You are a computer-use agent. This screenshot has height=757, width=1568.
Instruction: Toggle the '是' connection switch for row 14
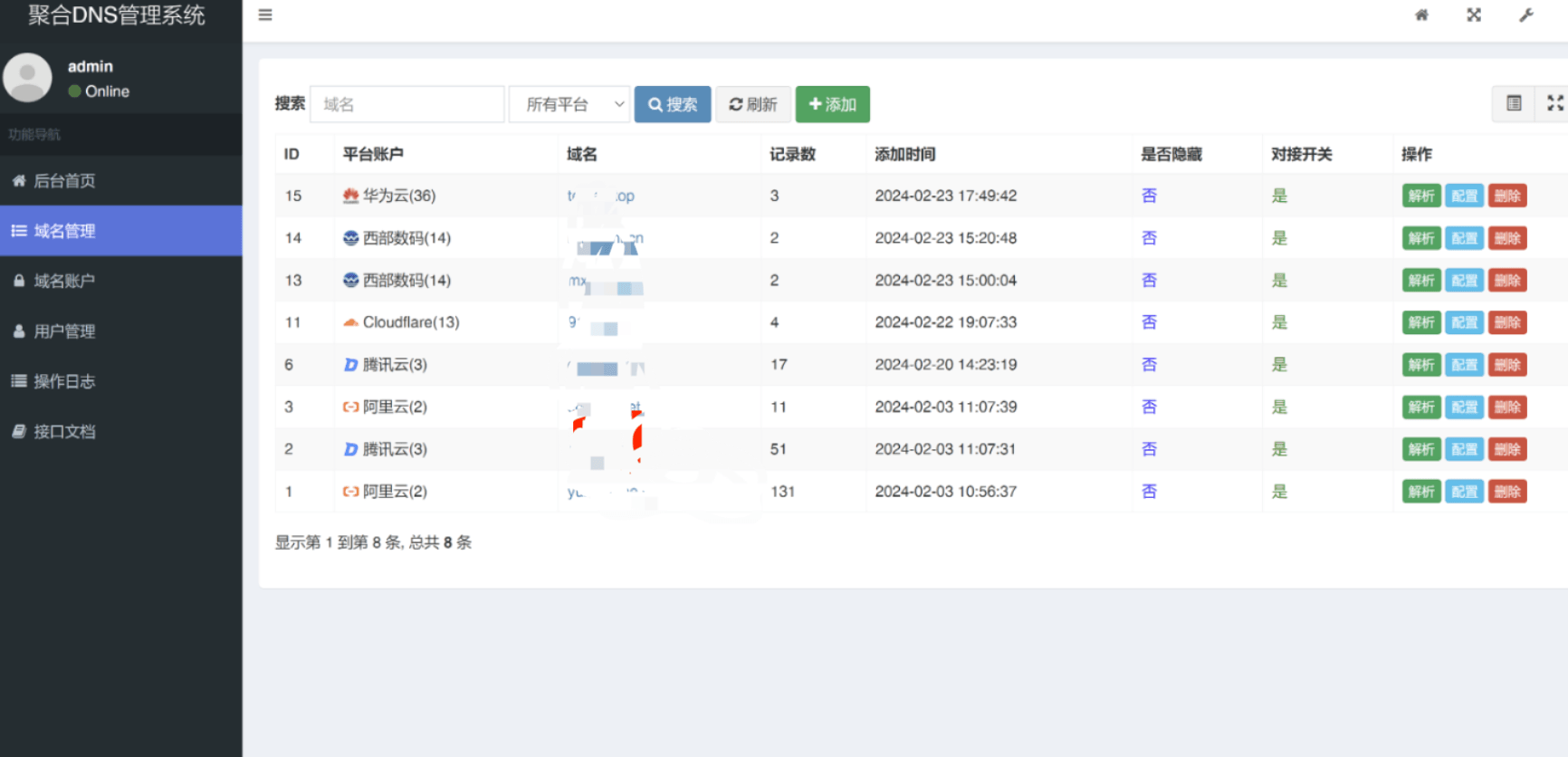point(1279,238)
